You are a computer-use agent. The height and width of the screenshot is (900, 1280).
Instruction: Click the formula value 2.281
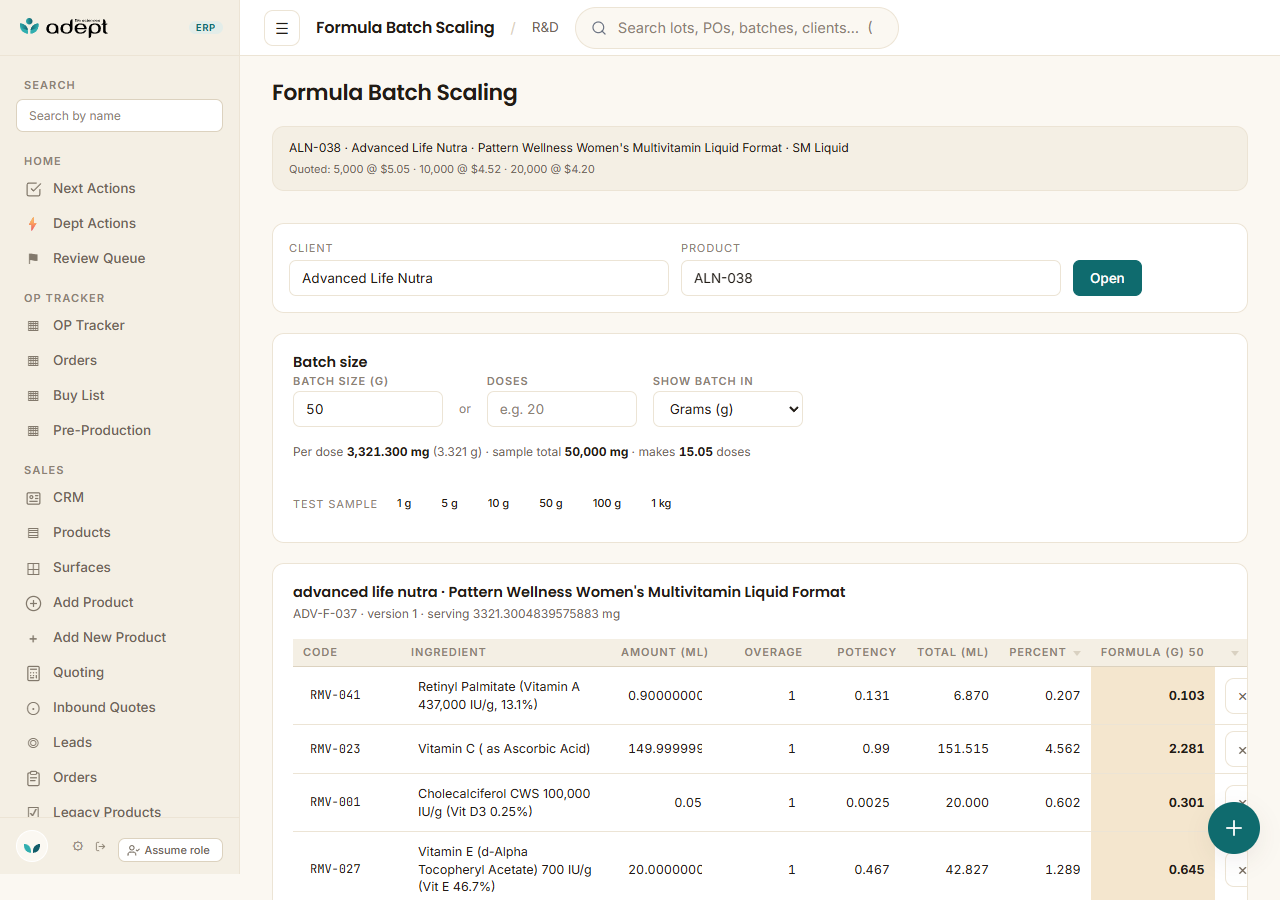click(1186, 749)
